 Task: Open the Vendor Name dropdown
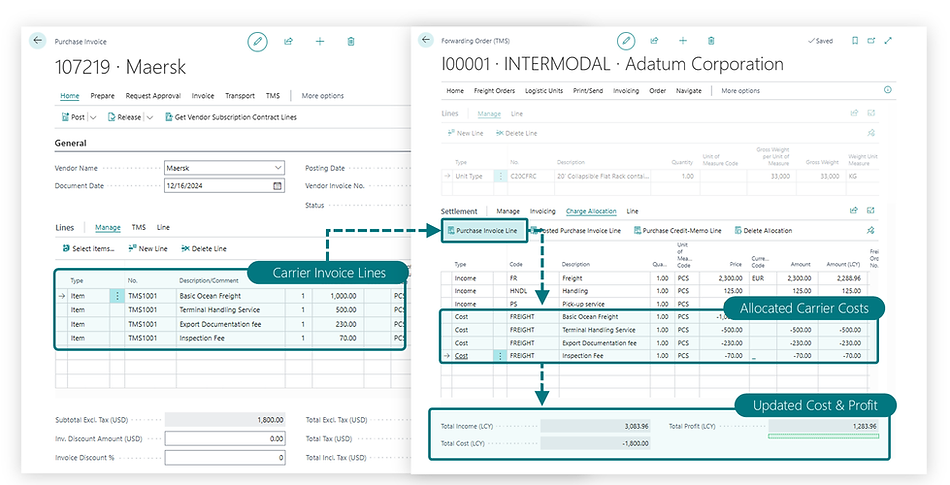(x=278, y=168)
